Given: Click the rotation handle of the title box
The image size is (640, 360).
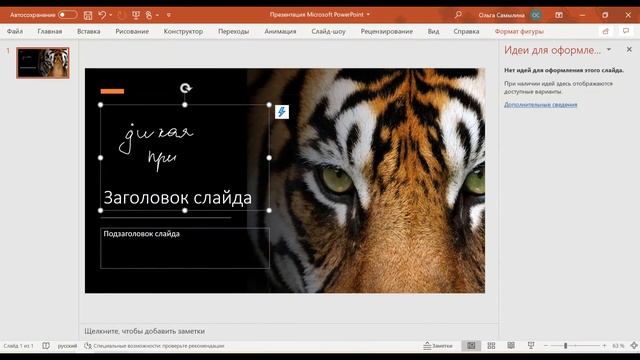Looking at the screenshot, I should click(185, 88).
